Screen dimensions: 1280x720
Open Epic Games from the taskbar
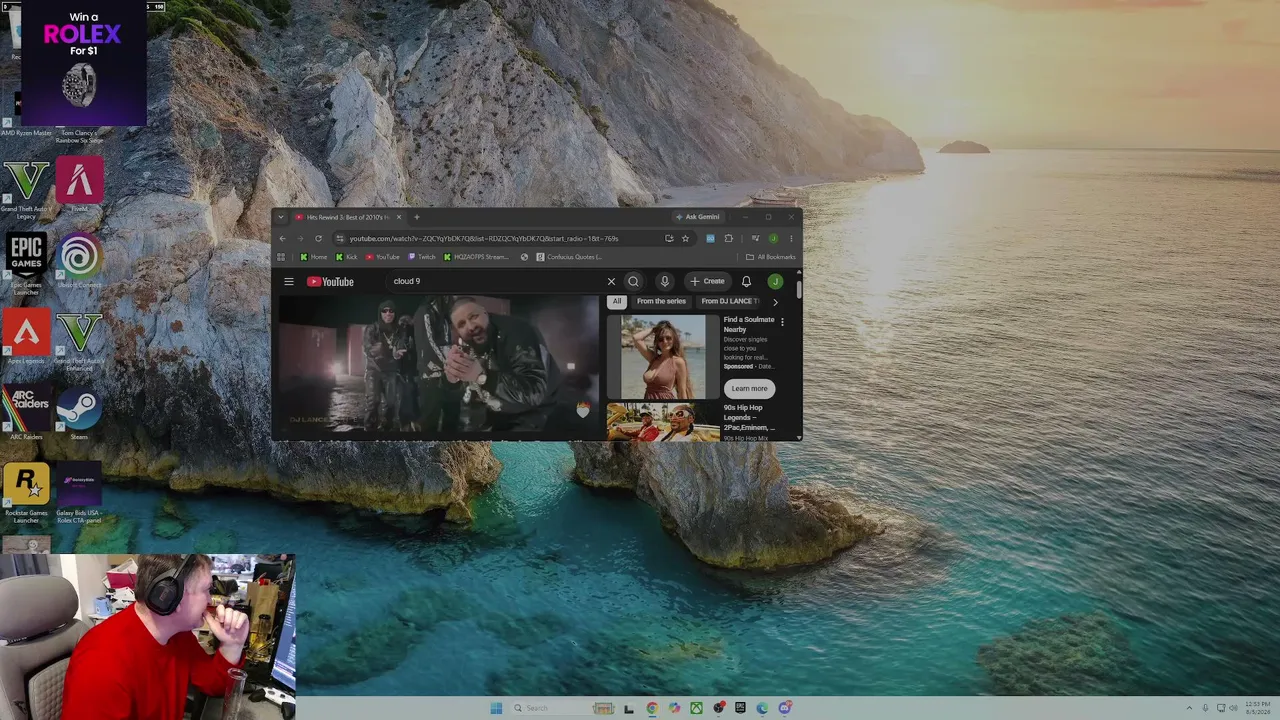pos(740,708)
